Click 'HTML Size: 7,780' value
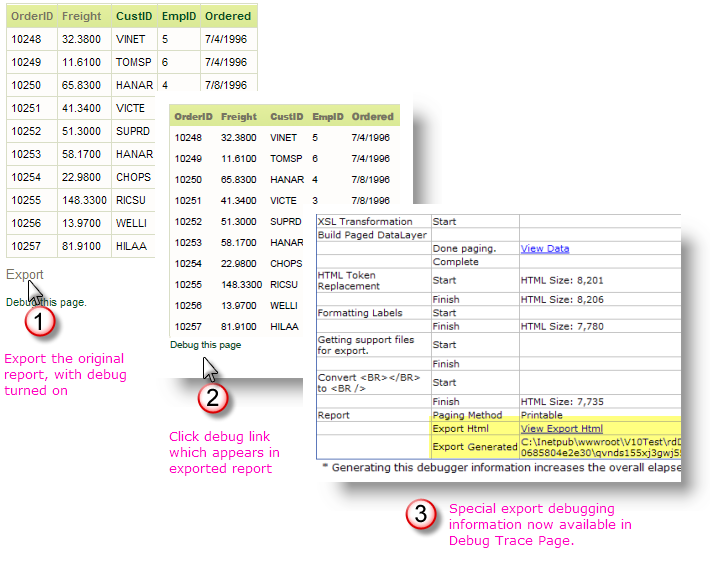 [562, 326]
